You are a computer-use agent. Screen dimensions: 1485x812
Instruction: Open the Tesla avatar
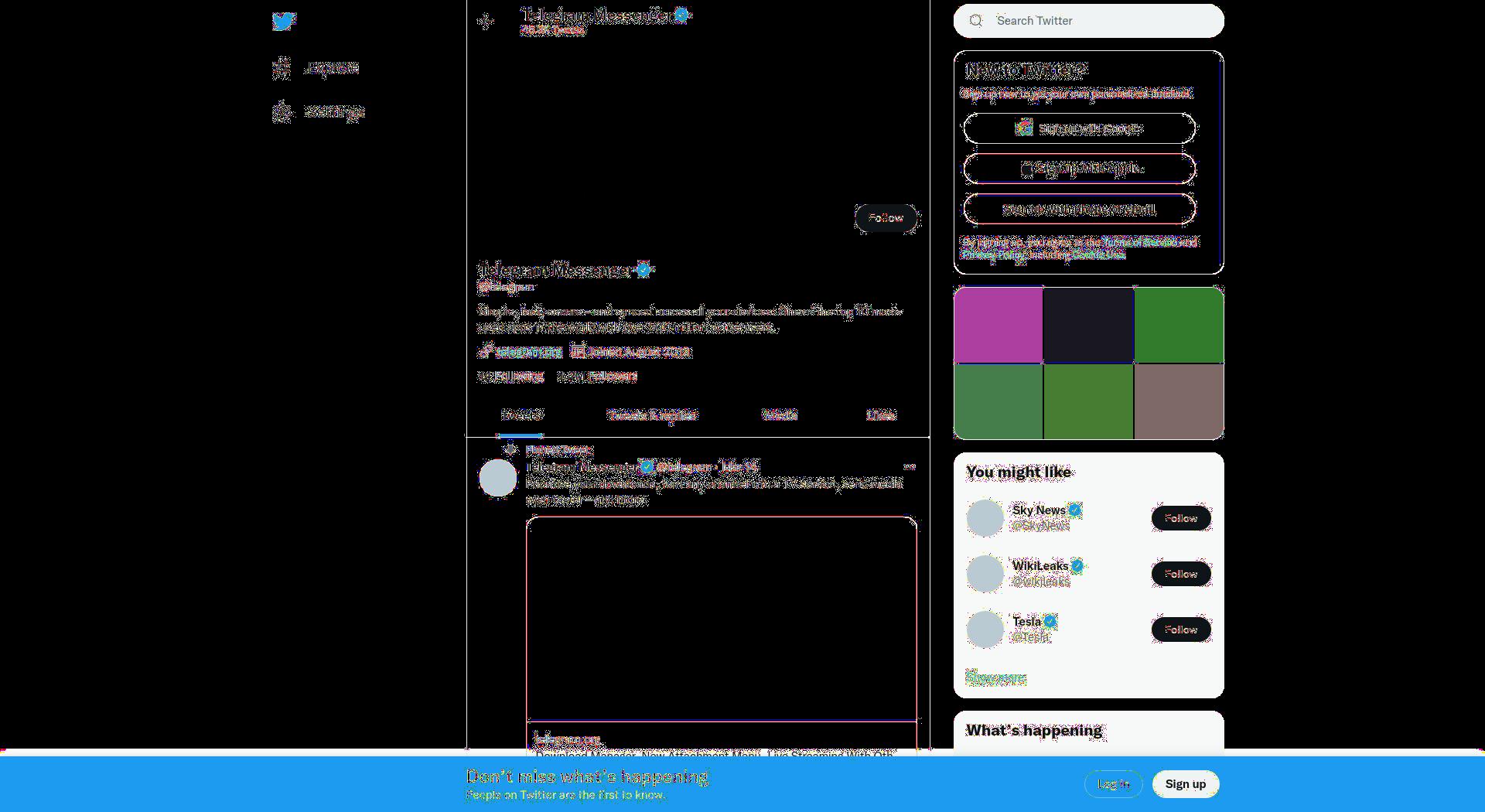[985, 629]
